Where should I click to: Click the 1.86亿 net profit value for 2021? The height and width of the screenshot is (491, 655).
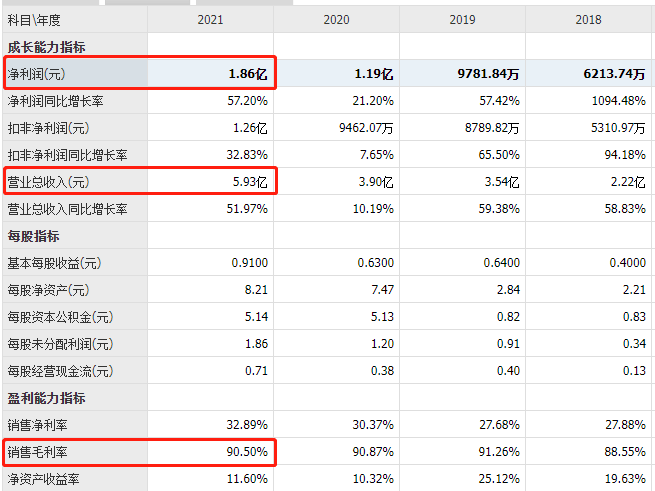247,74
